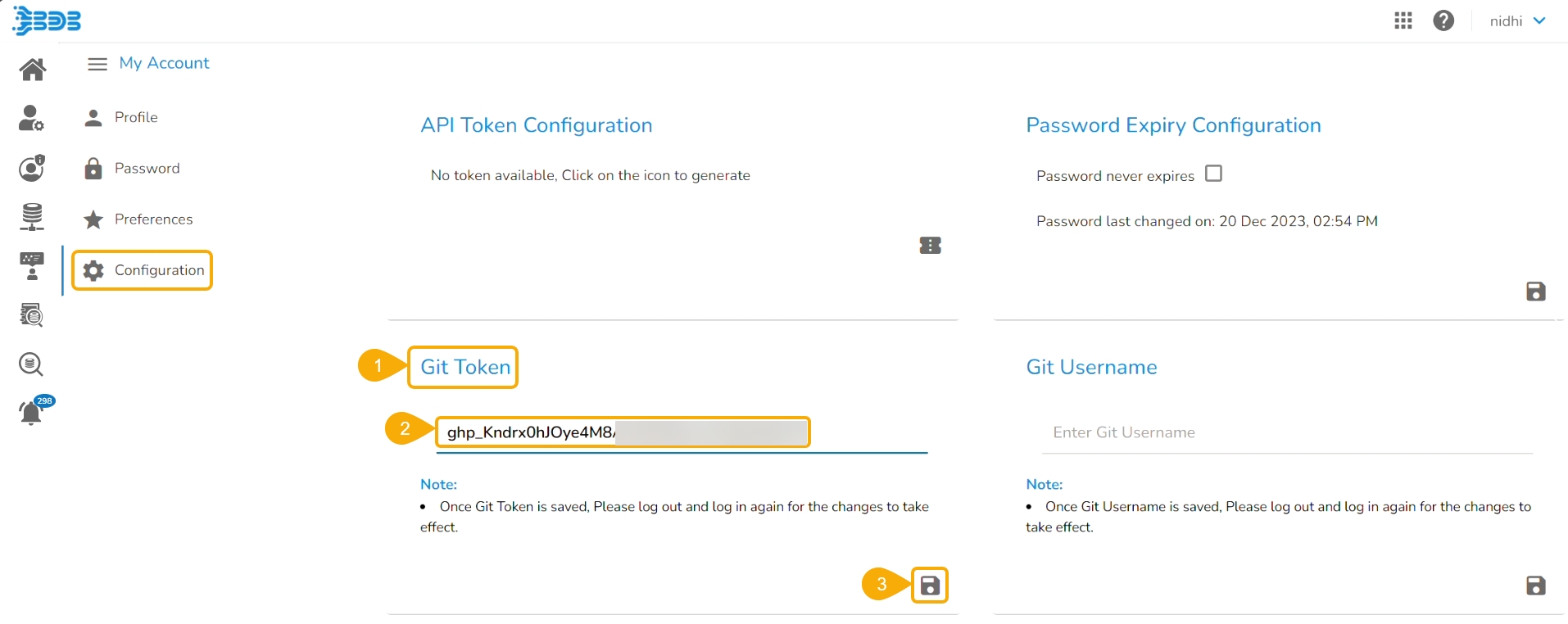Select the Preferences menu item
The height and width of the screenshot is (624, 1568).
153,219
